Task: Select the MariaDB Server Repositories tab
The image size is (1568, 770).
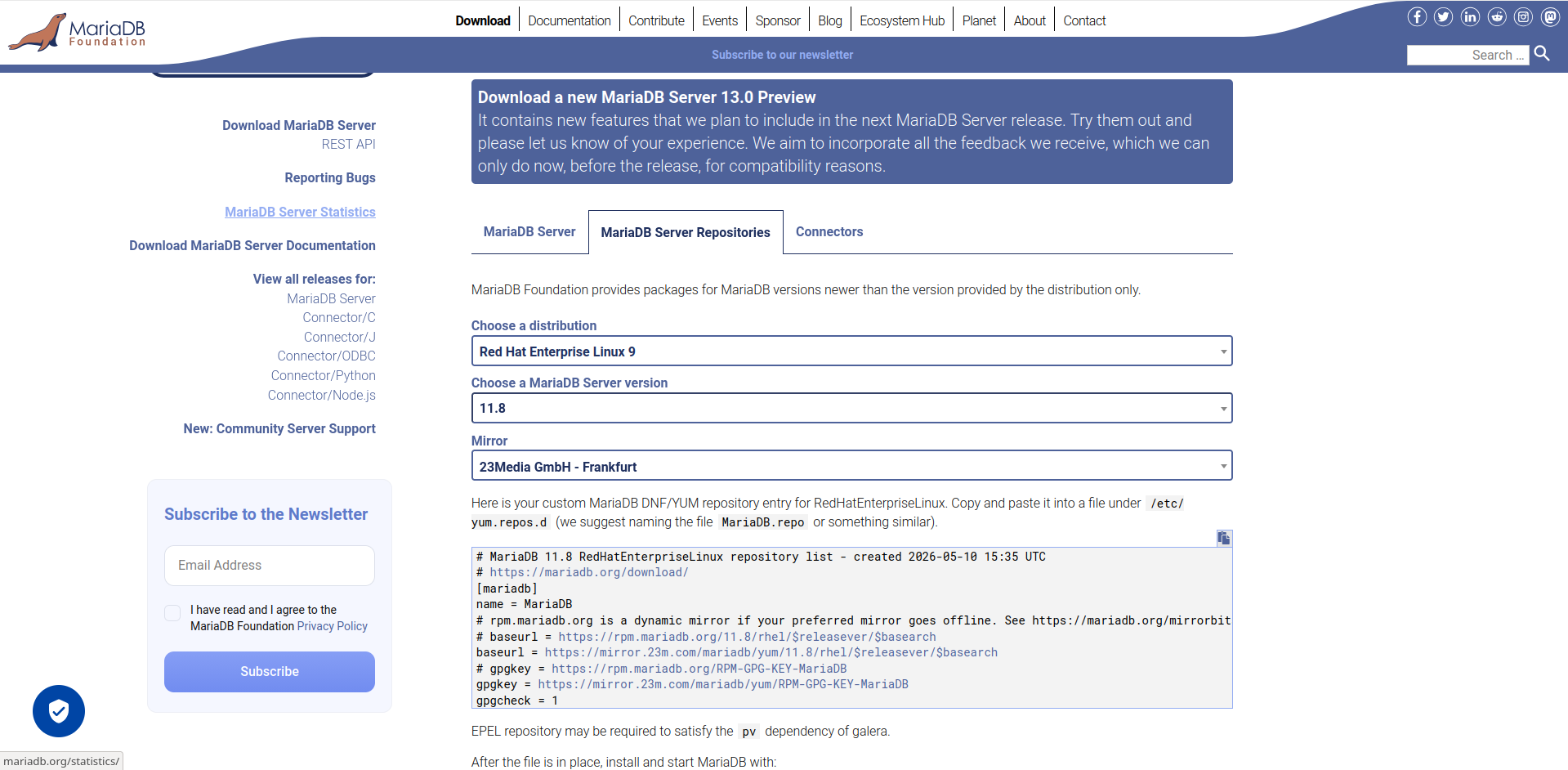Action: tap(686, 233)
